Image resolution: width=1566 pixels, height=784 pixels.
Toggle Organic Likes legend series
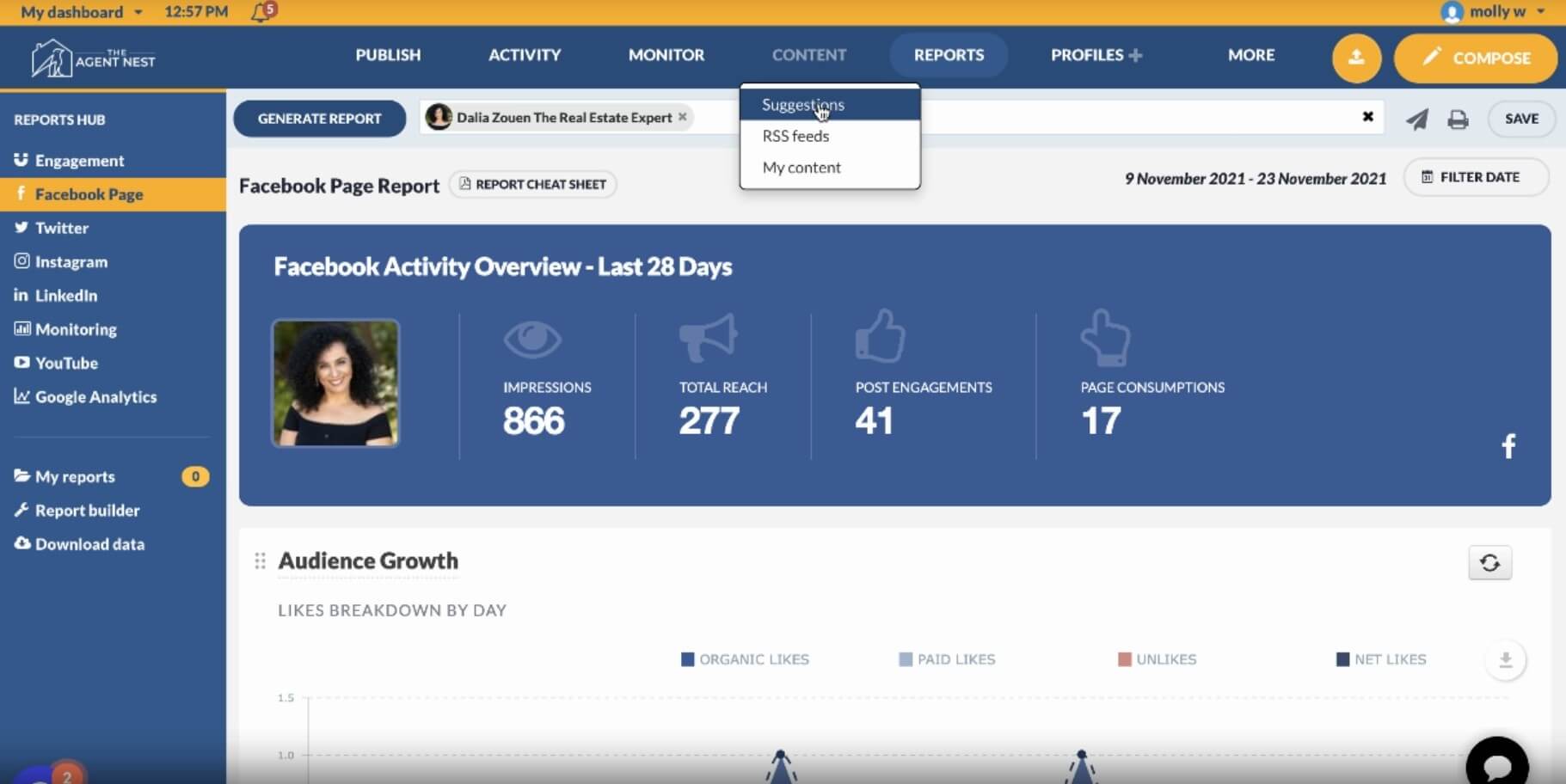pyautogui.click(x=745, y=659)
